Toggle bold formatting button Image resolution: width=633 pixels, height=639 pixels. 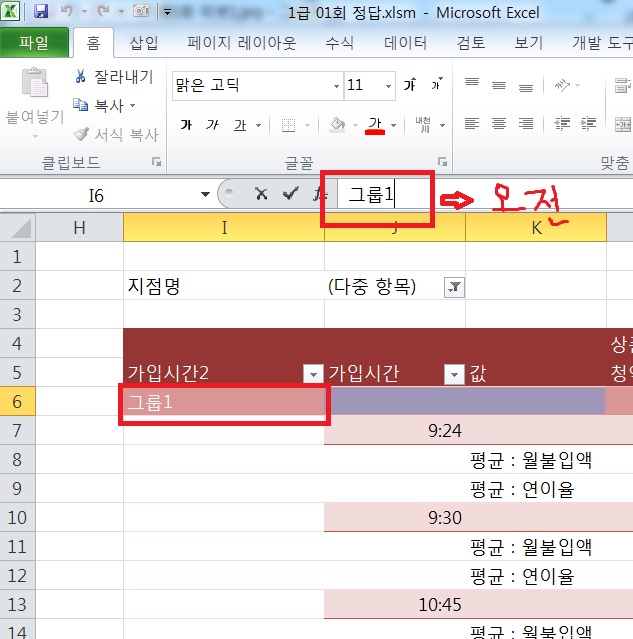pos(185,125)
